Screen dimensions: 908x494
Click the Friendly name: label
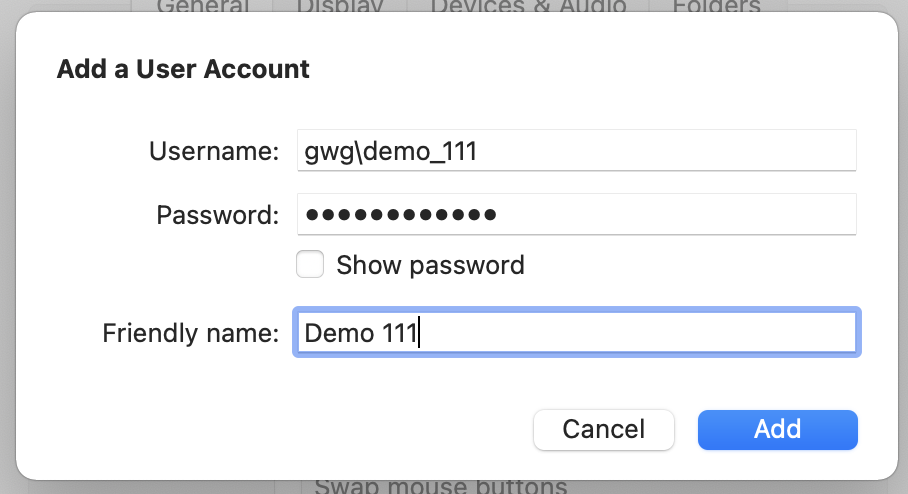191,333
